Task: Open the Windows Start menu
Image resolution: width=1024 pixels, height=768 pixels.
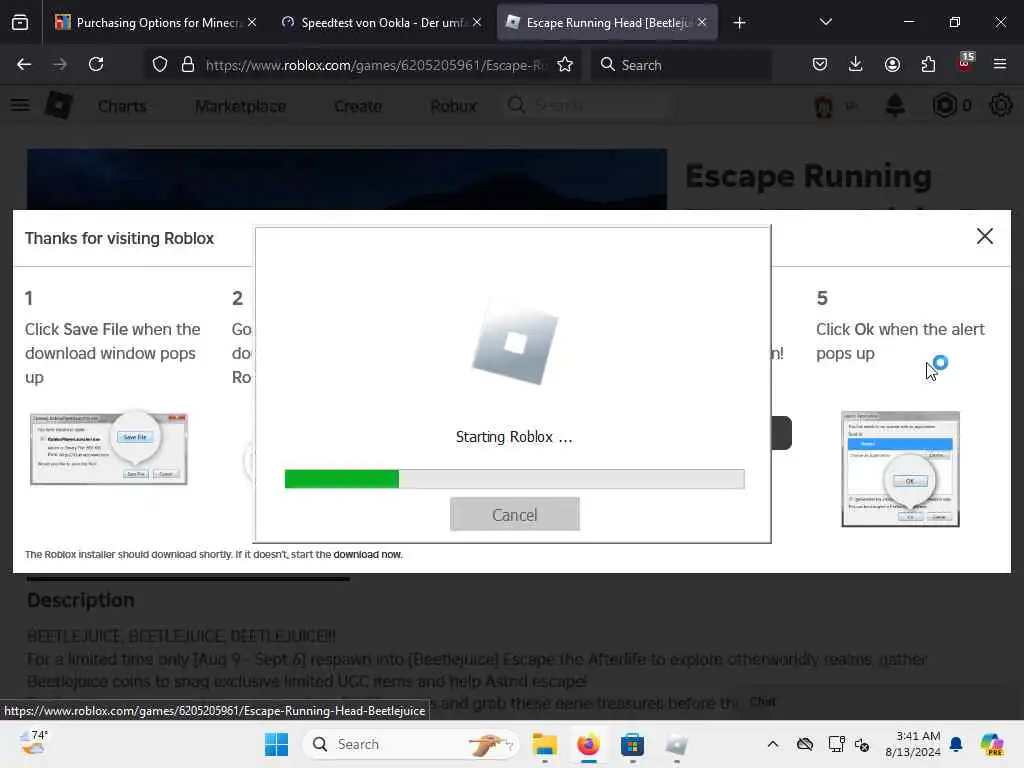Action: tap(276, 744)
